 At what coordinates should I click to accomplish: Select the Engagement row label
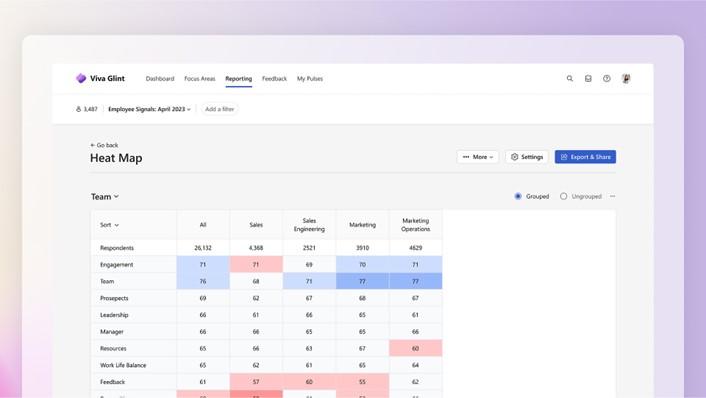117,264
